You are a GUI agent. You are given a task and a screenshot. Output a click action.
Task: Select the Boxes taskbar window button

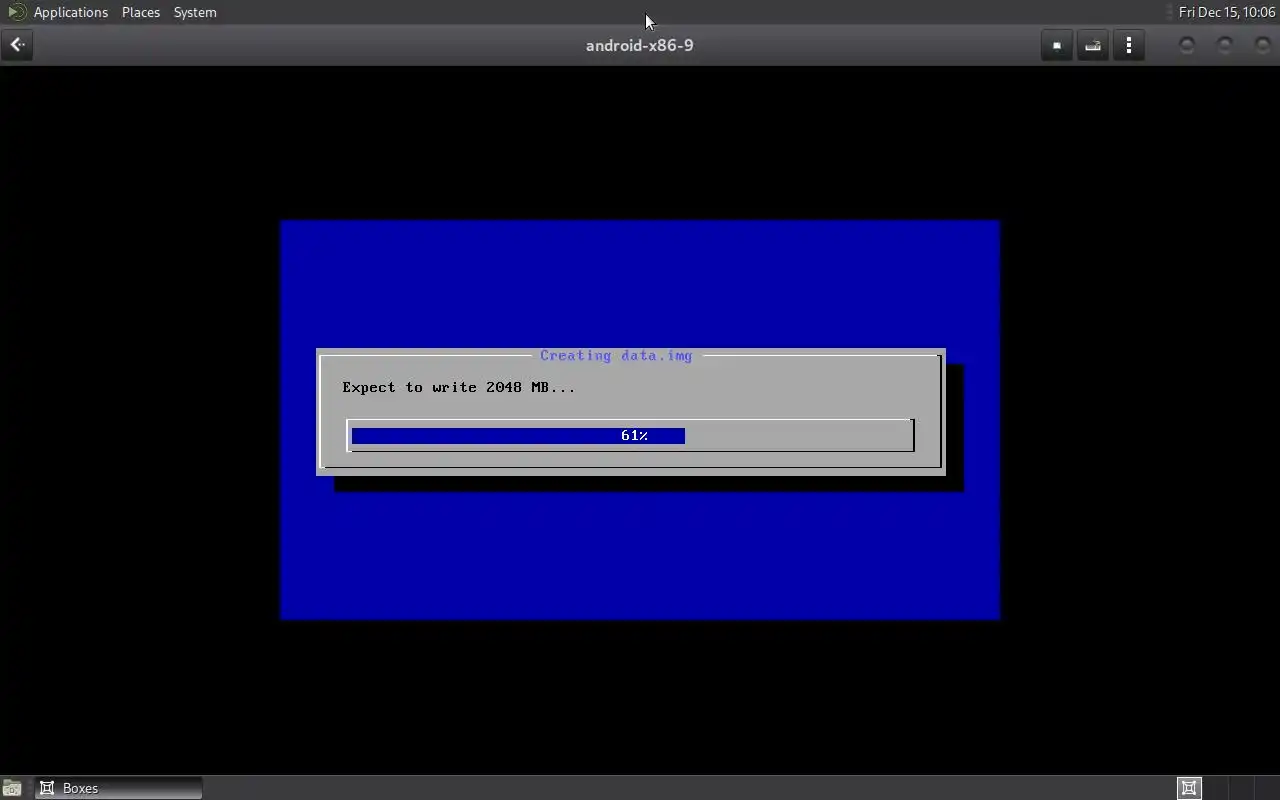pos(119,788)
